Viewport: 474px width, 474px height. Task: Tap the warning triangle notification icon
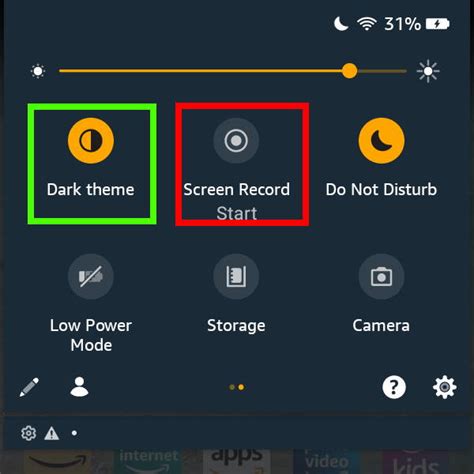pos(52,433)
